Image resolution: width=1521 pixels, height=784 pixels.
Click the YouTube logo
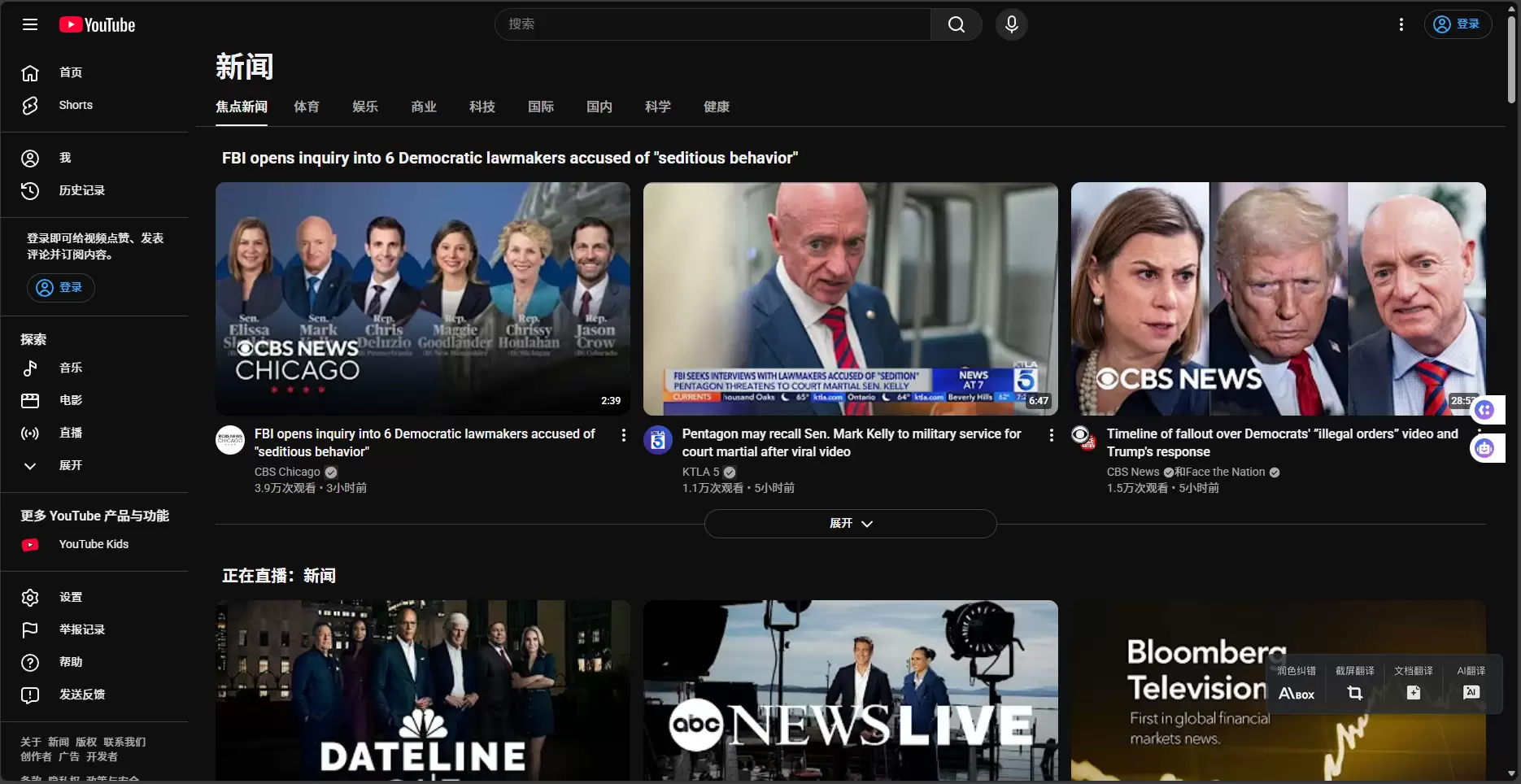click(98, 25)
